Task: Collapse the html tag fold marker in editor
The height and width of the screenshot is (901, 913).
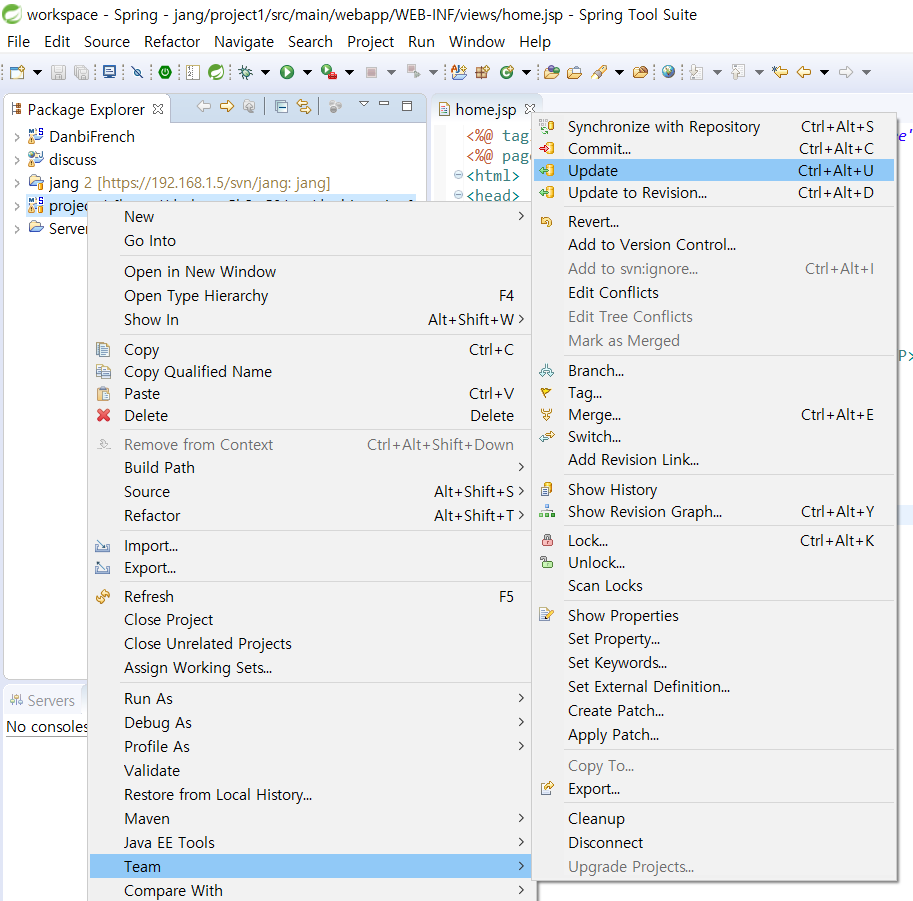Action: (458, 174)
